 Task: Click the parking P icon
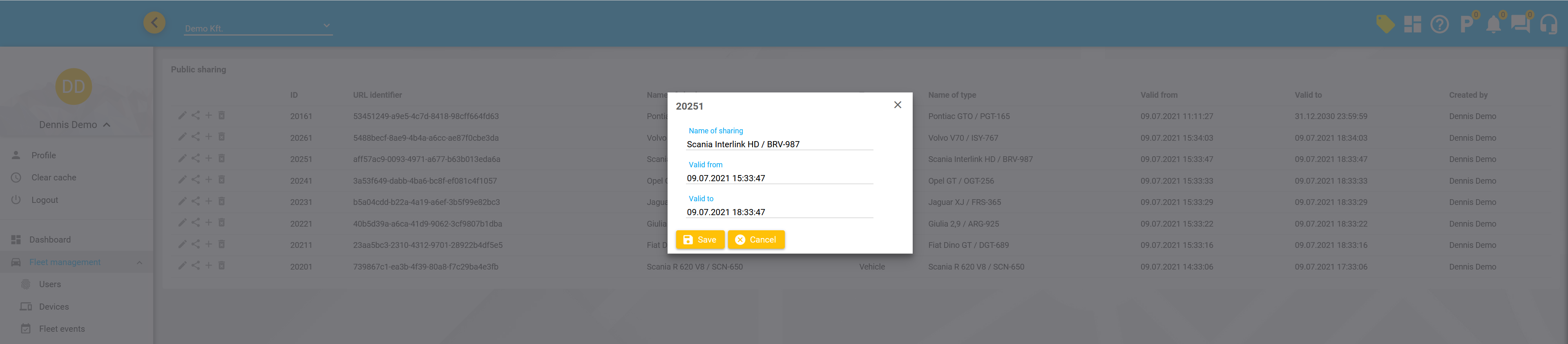pyautogui.click(x=1466, y=25)
